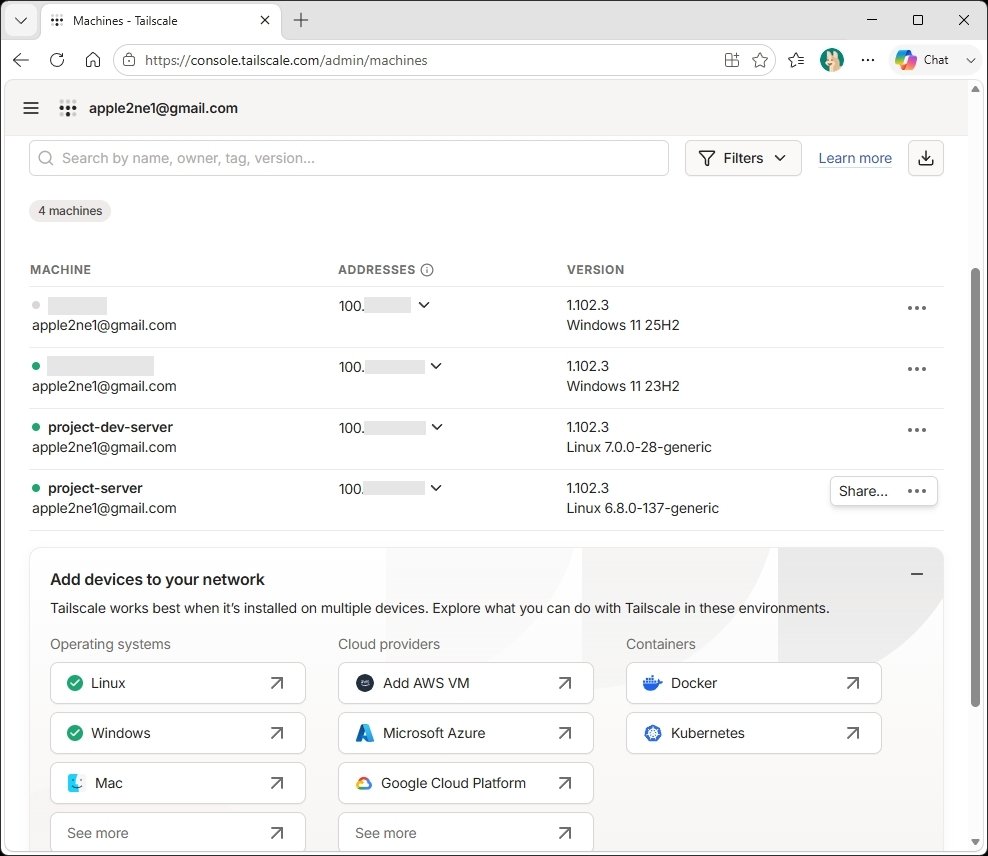The image size is (988, 856).
Task: Follow the Learn more link
Action: pos(855,158)
